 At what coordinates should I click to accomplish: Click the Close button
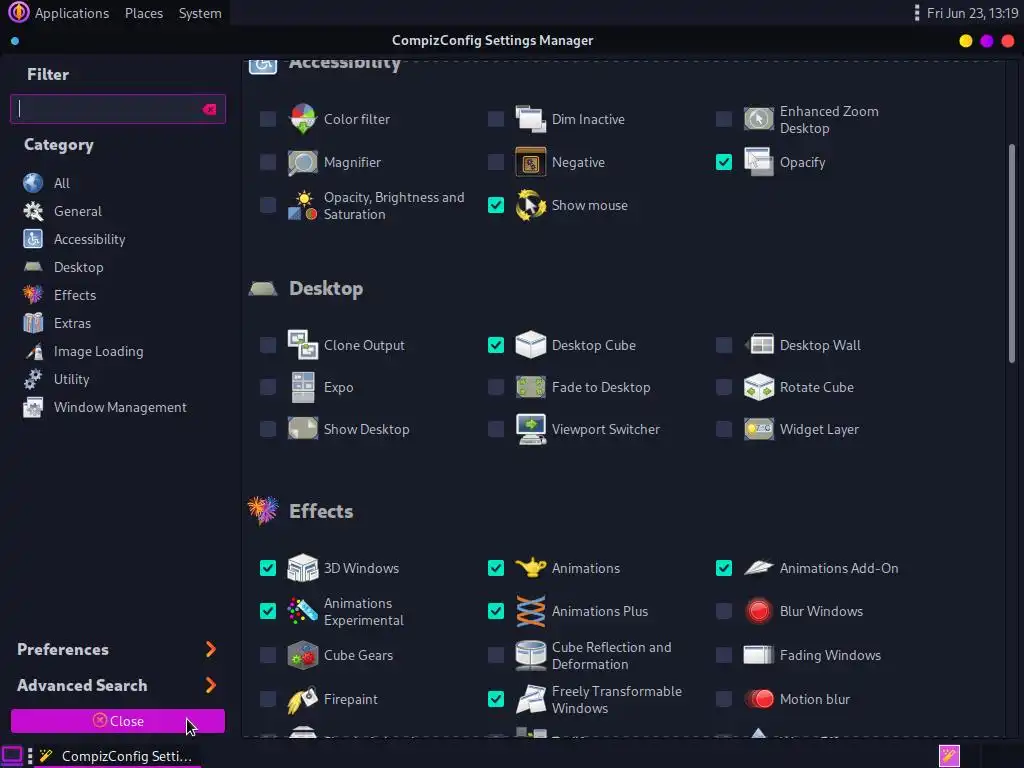118,721
